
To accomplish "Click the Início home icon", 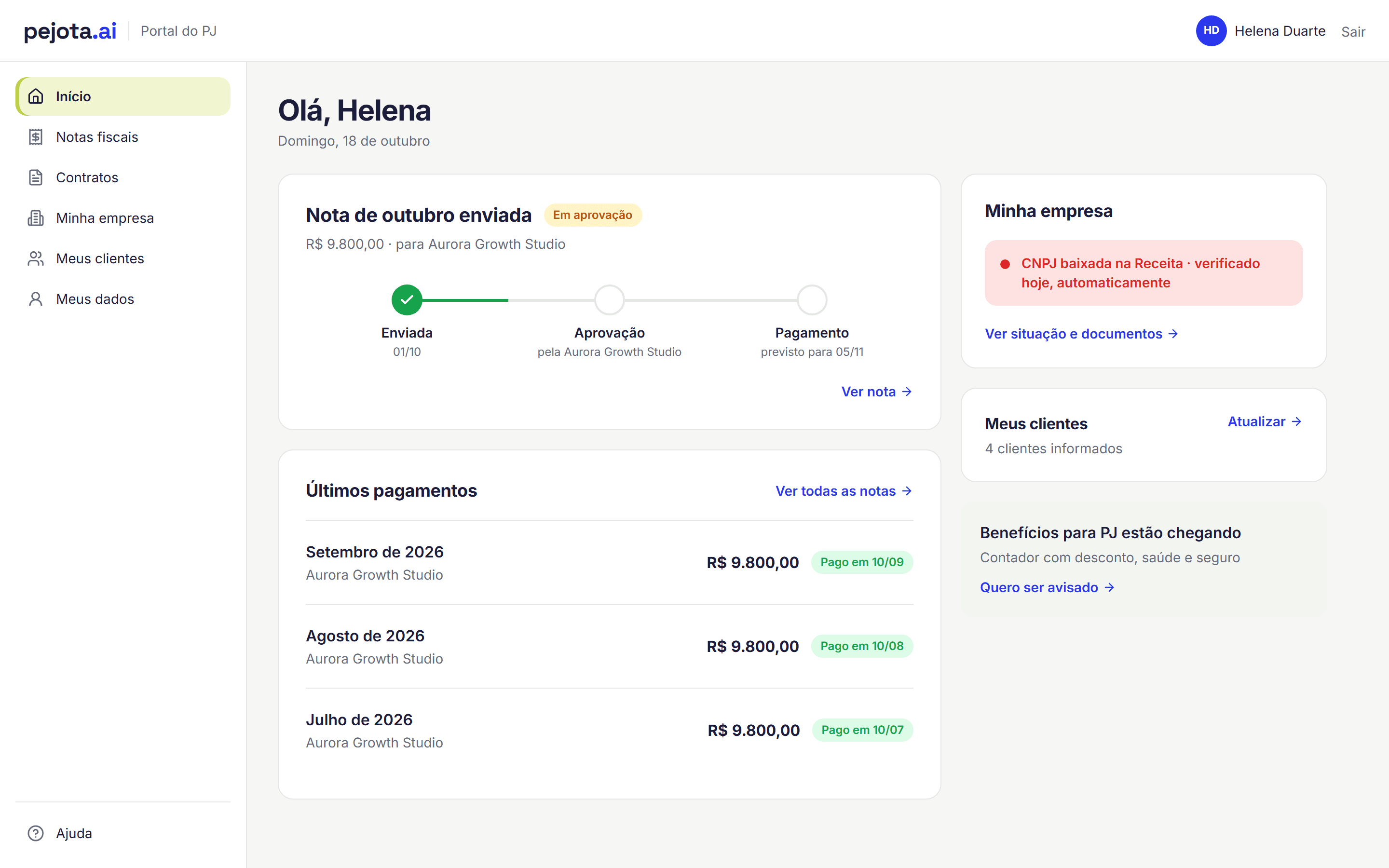I will tap(36, 96).
